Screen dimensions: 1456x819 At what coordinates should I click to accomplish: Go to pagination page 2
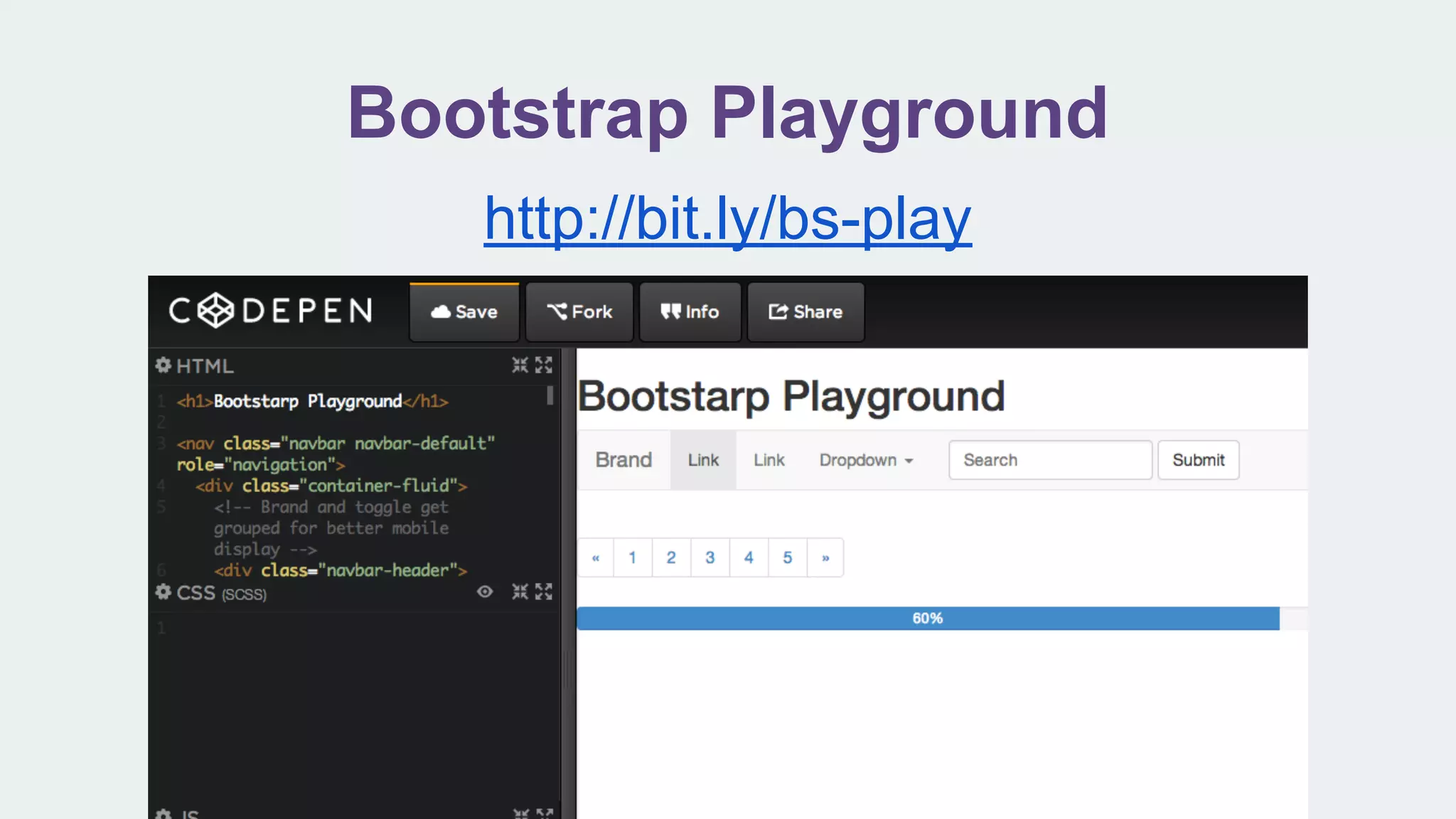(671, 557)
